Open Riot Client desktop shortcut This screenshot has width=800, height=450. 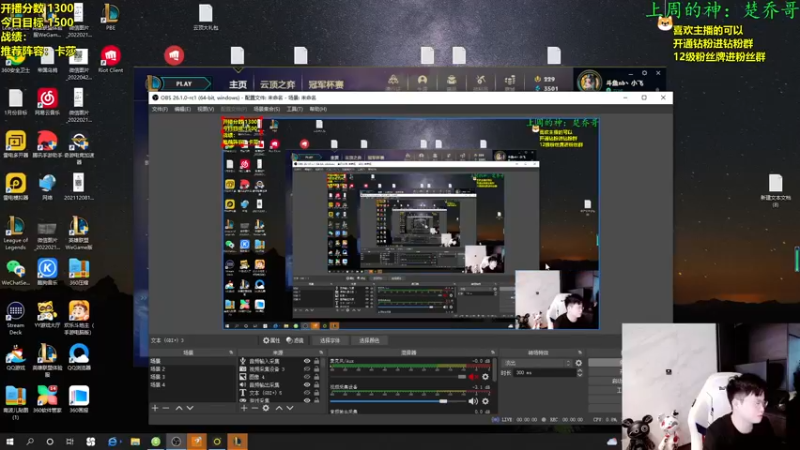click(110, 59)
